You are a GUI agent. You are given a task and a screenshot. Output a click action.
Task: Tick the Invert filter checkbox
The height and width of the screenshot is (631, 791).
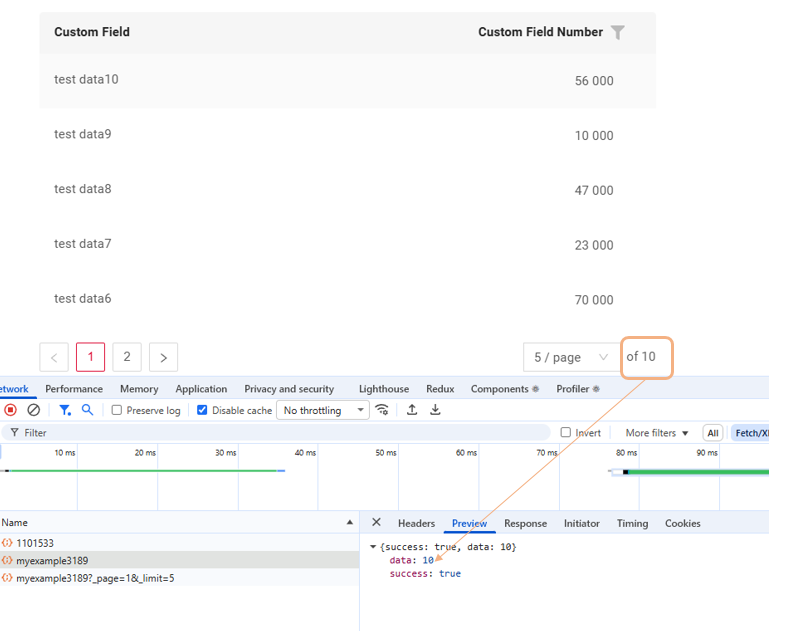pyautogui.click(x=566, y=433)
